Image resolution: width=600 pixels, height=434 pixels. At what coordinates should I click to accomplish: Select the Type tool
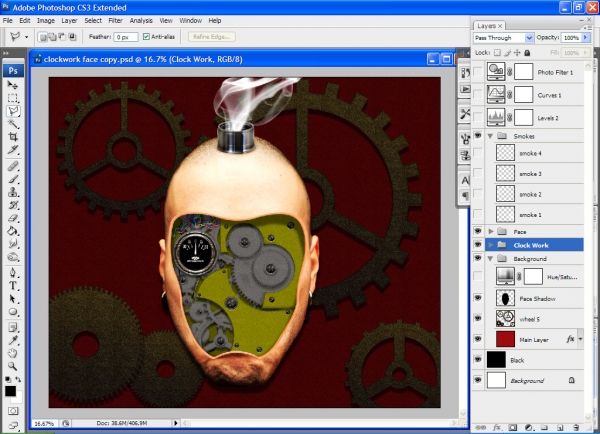(13, 286)
